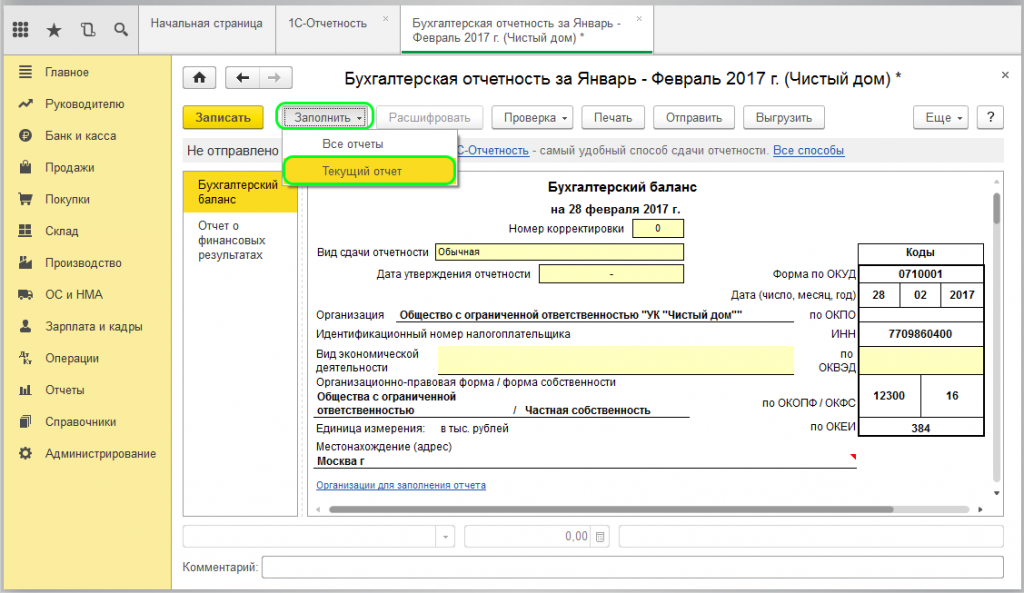Click the Москва г address line
The height and width of the screenshot is (593, 1024).
[586, 461]
